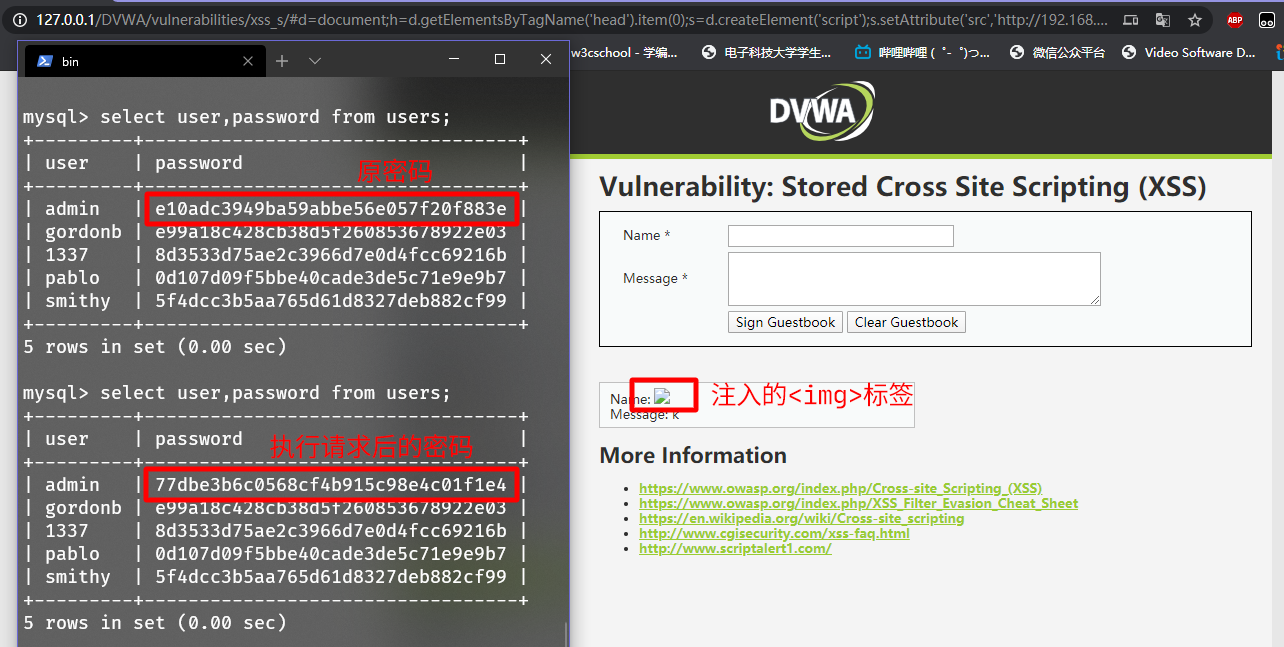The image size is (1284, 647).
Task: Minimize the terminal window
Action: (454, 60)
